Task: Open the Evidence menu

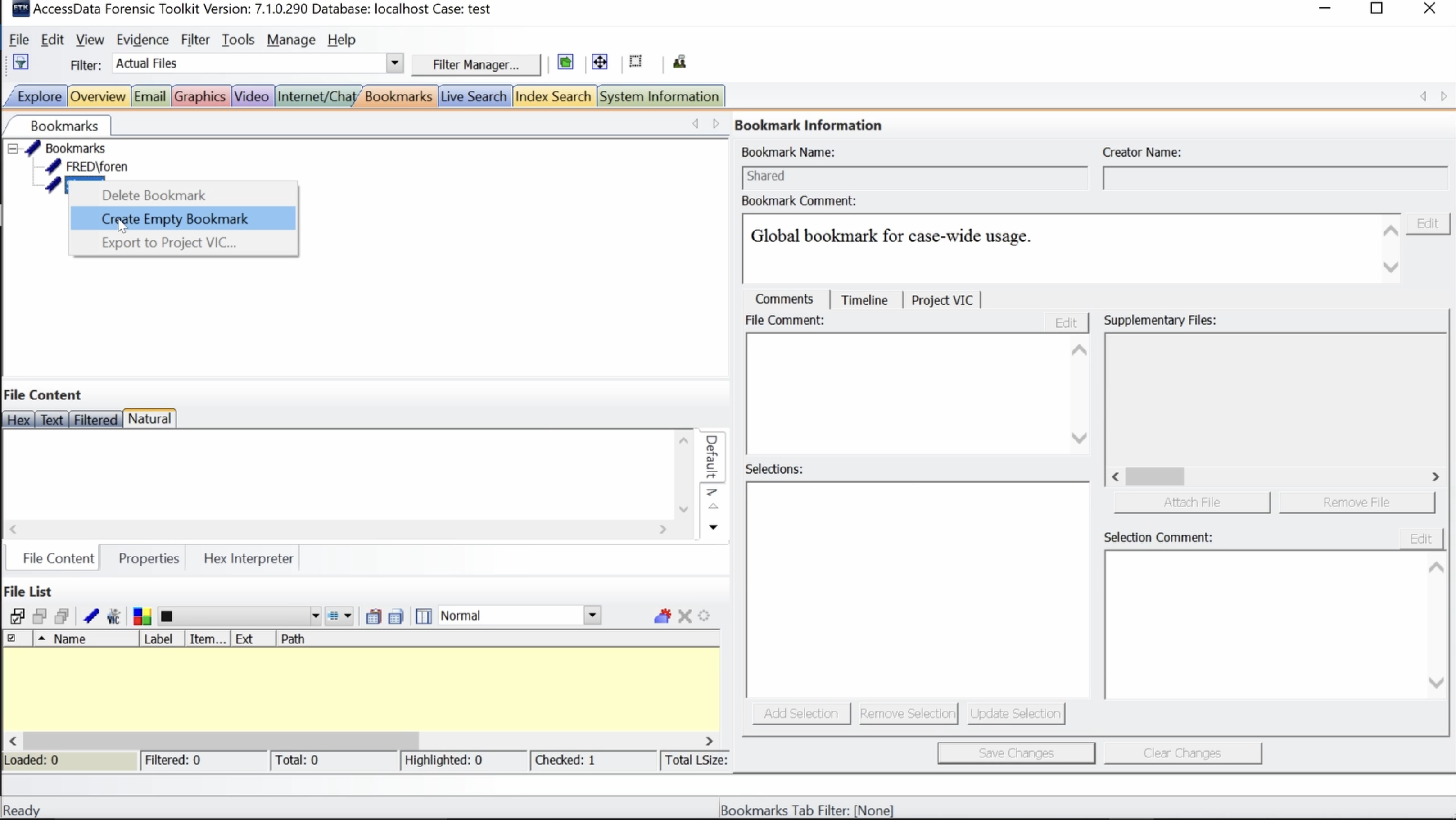Action: pyautogui.click(x=142, y=40)
